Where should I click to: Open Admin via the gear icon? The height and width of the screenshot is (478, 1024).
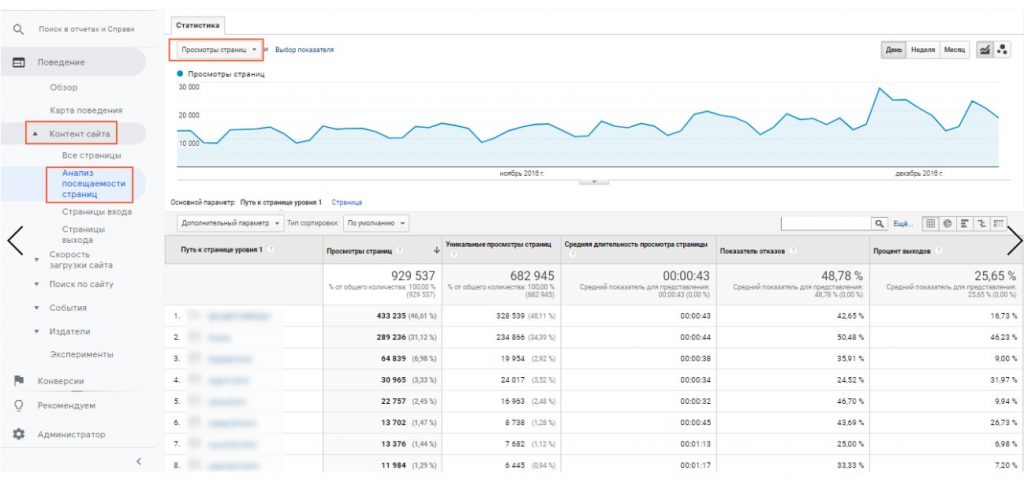pos(18,435)
